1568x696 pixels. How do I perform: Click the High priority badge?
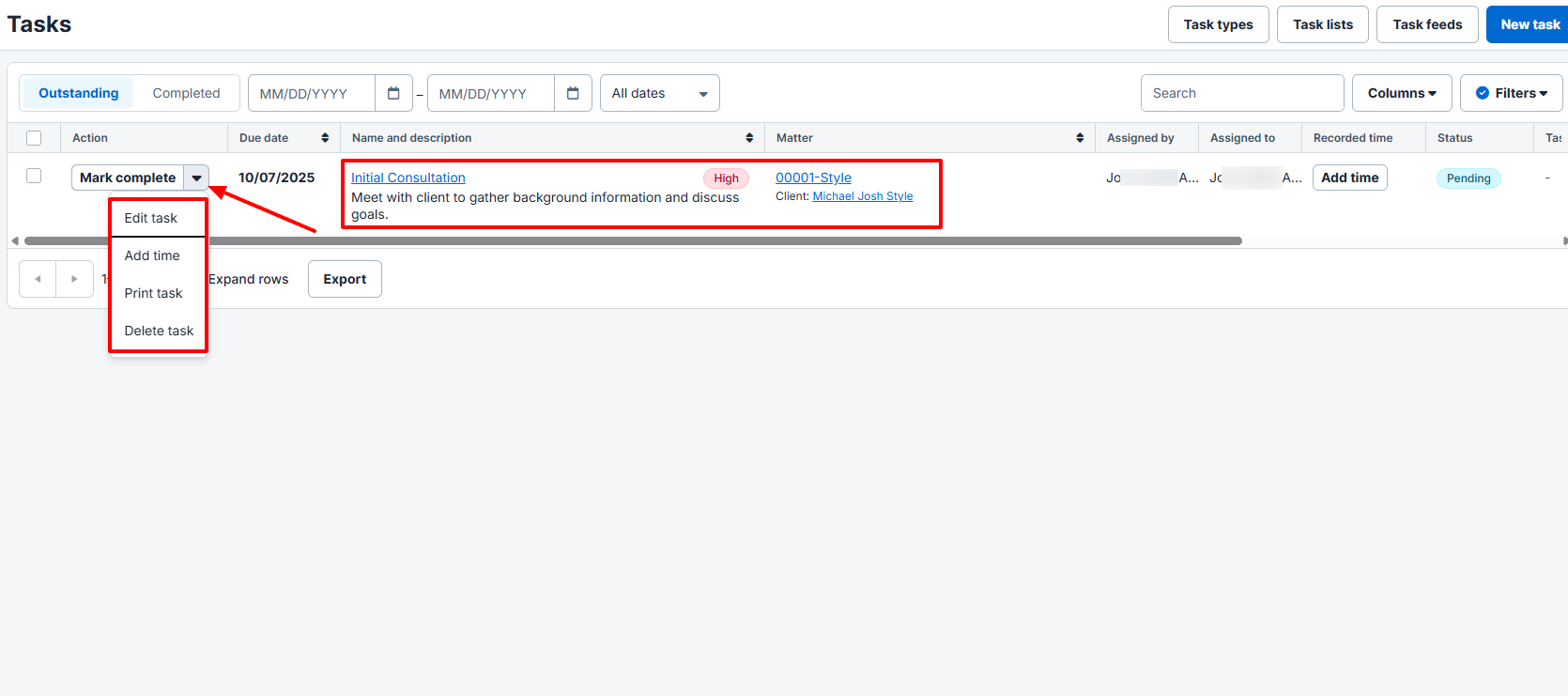726,178
